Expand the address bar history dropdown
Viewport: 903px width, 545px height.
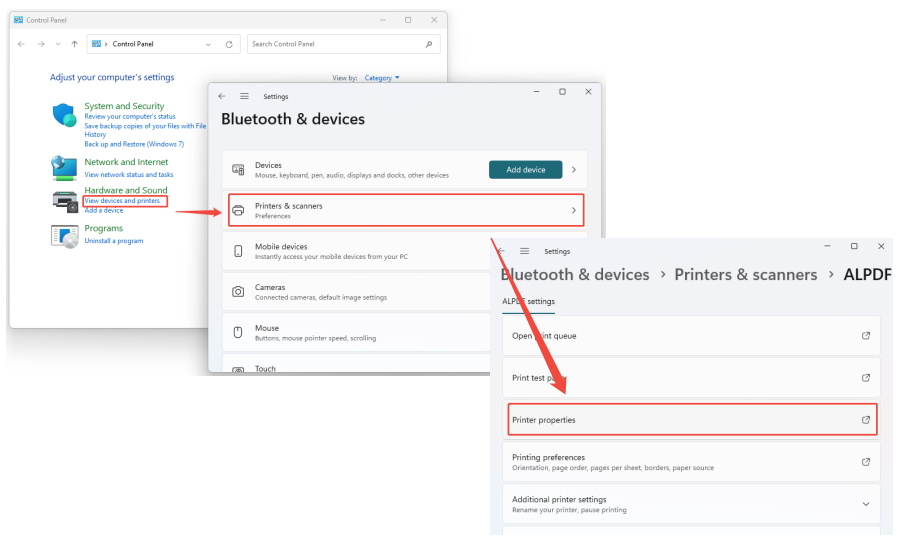click(208, 44)
